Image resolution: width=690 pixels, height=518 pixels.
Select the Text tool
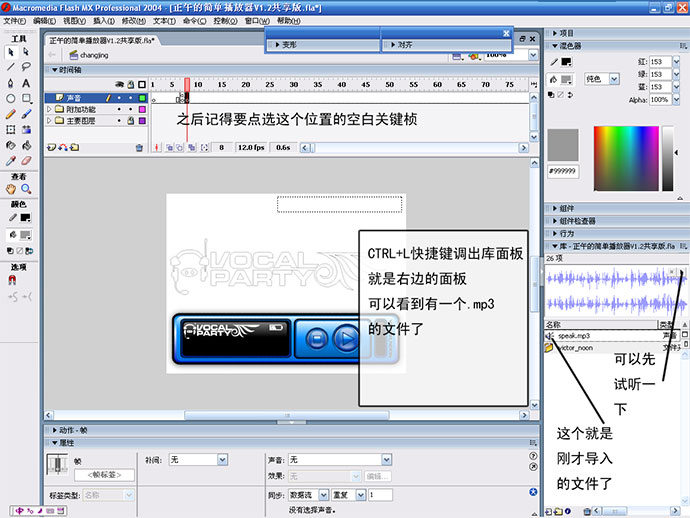click(26, 83)
